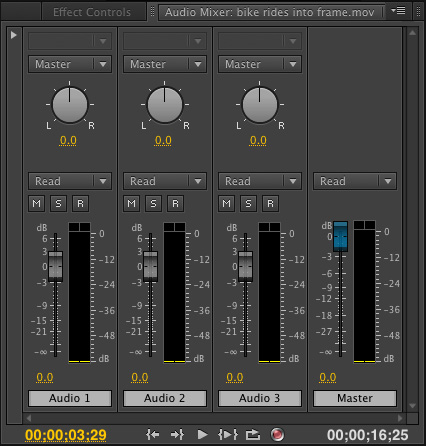The width and height of the screenshot is (426, 446).
Task: Open Audio 2 empty input dropdown
Action: 165,41
